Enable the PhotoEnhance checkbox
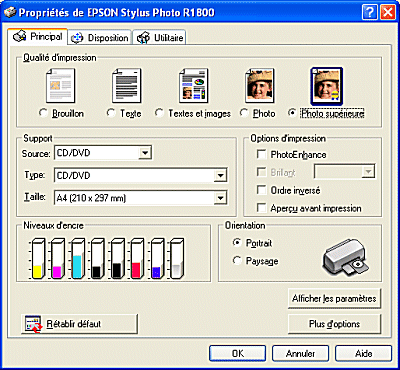The width and height of the screenshot is (400, 370). (x=262, y=154)
